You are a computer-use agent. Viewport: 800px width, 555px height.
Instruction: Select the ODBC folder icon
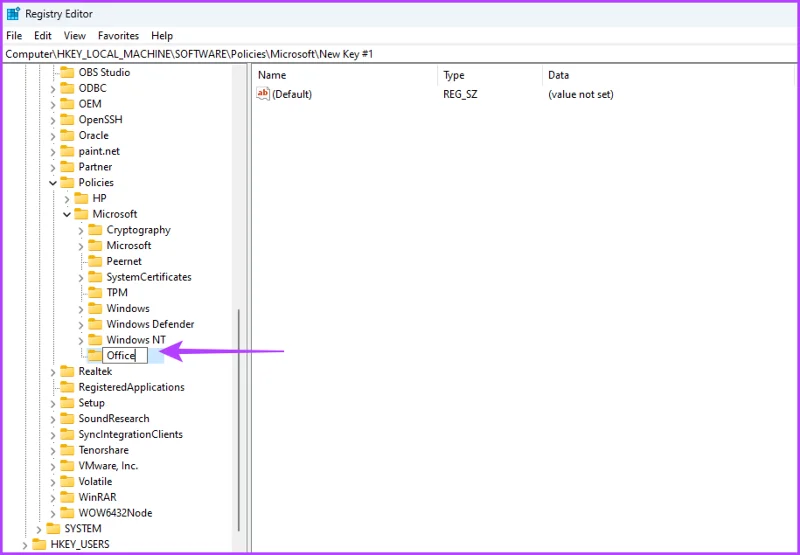click(67, 88)
